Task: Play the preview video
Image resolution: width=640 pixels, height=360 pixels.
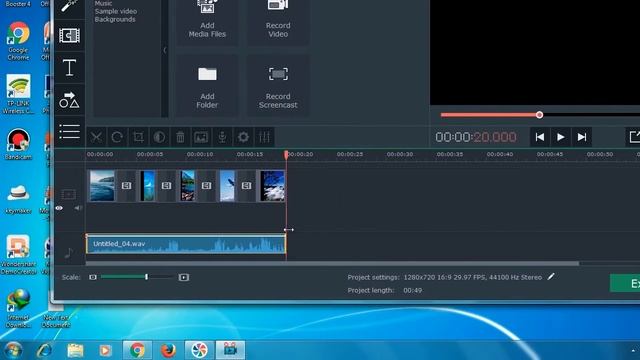Action: coord(561,137)
